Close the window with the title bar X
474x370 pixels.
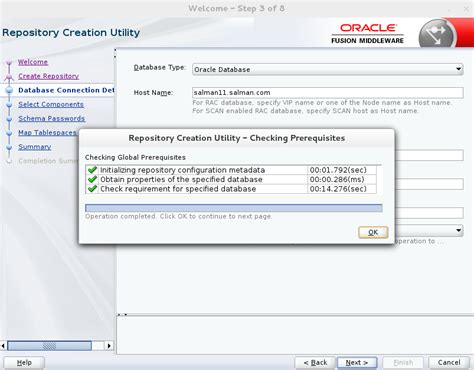(466, 9)
